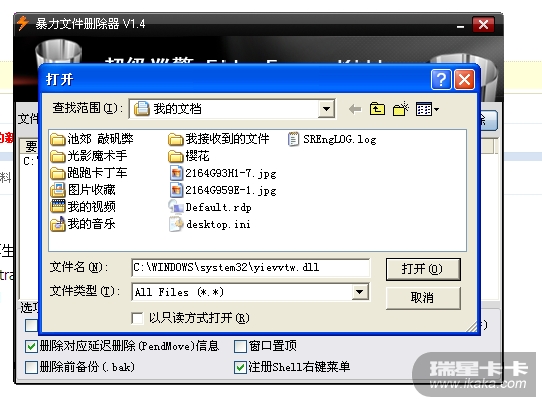Select the 2164G93H1-7.jpg file icon

coord(176,173)
